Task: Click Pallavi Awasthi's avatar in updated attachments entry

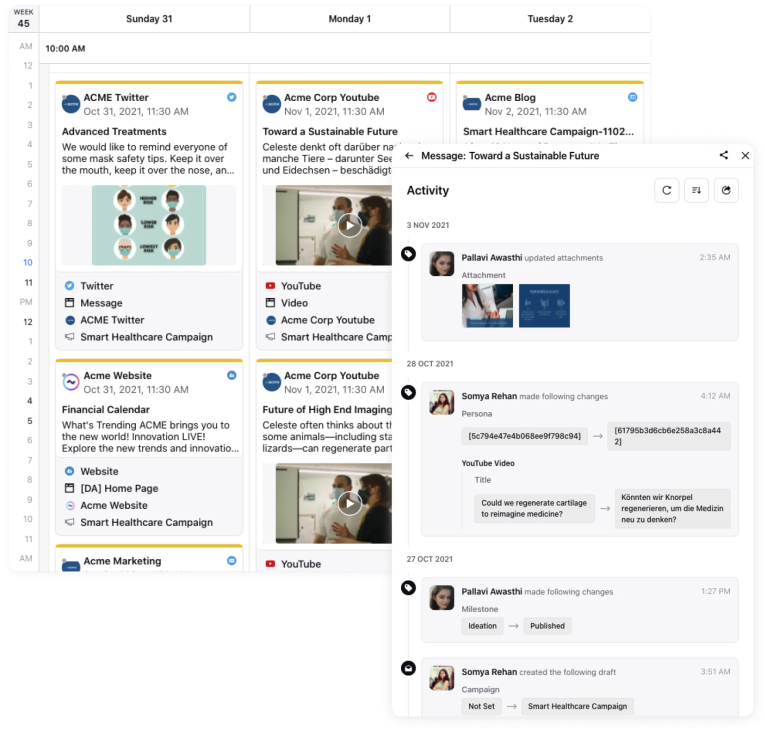Action: [x=442, y=264]
